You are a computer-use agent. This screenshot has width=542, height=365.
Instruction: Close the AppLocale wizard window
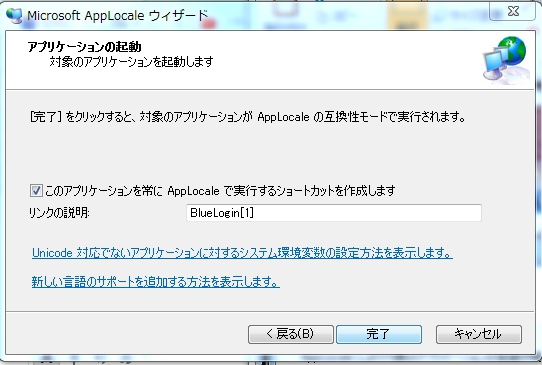pyautogui.click(x=513, y=11)
